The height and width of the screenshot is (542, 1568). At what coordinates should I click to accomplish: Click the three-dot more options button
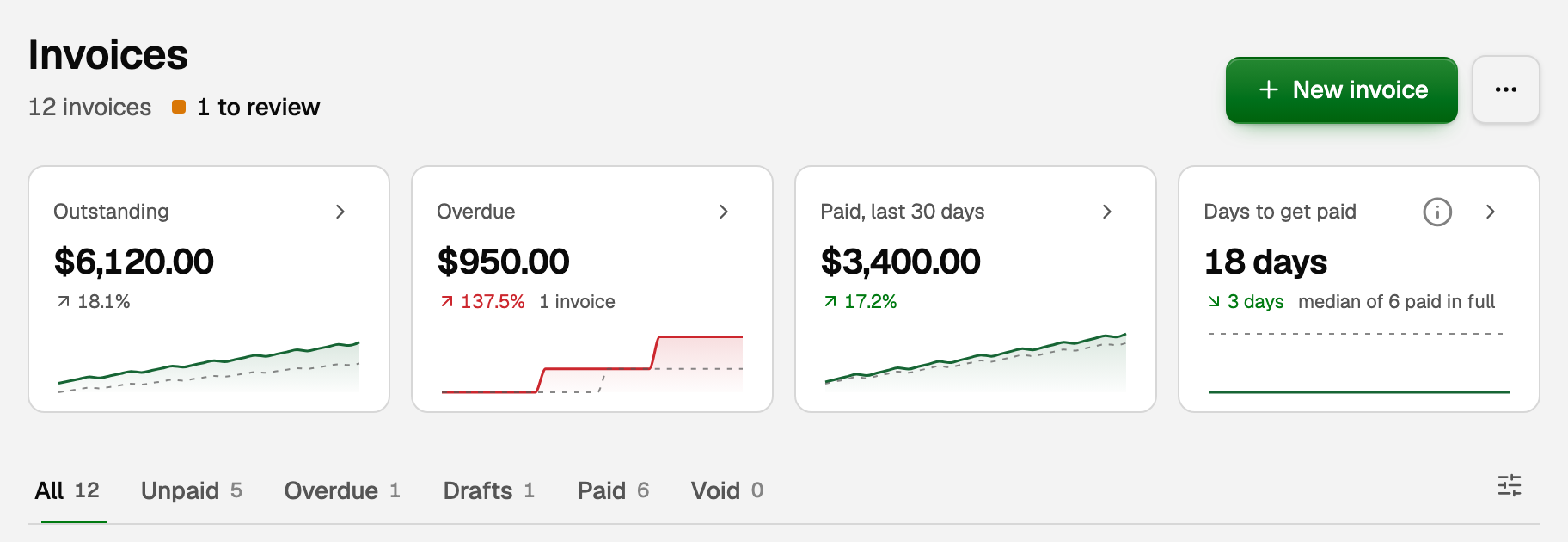click(1505, 89)
